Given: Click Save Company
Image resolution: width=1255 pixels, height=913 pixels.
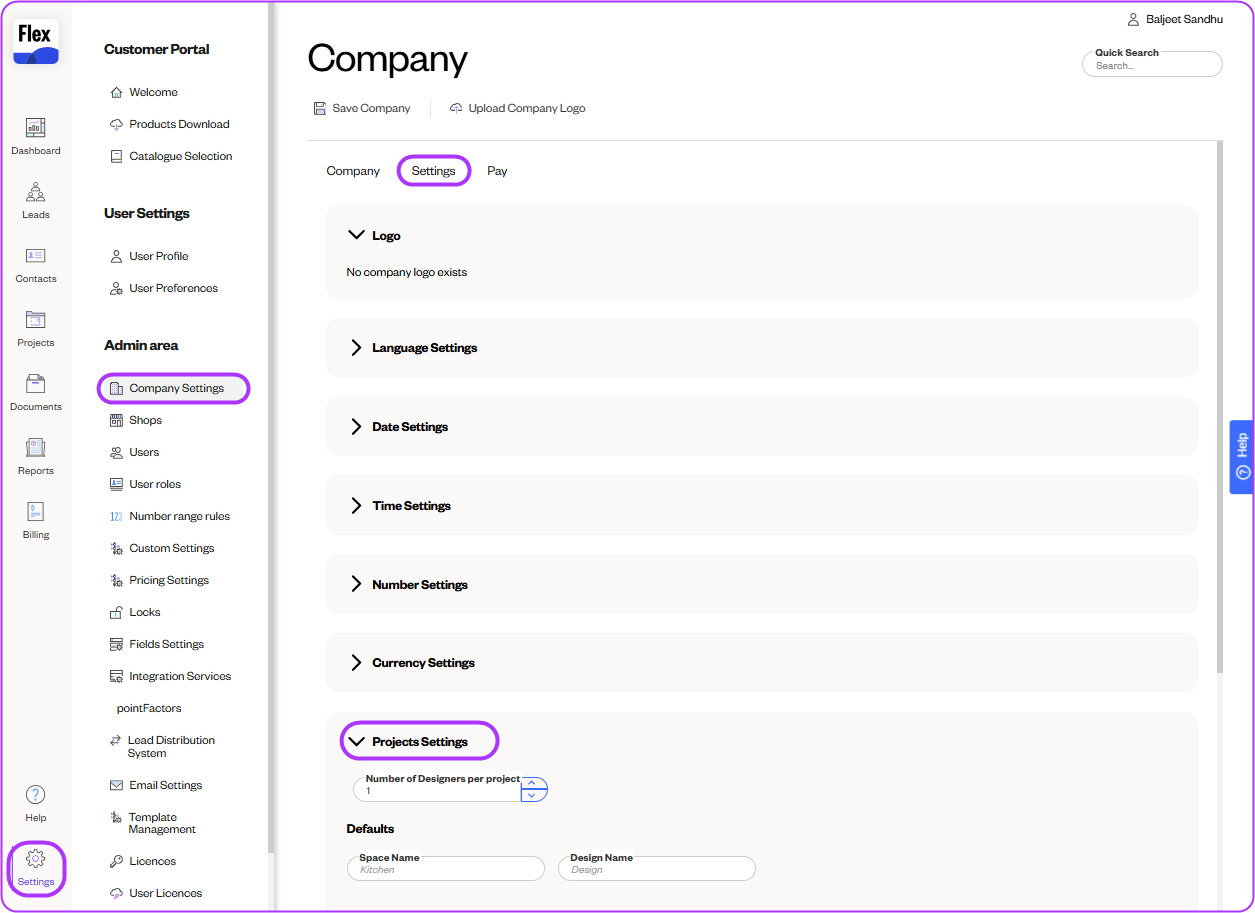Looking at the screenshot, I should pos(362,108).
